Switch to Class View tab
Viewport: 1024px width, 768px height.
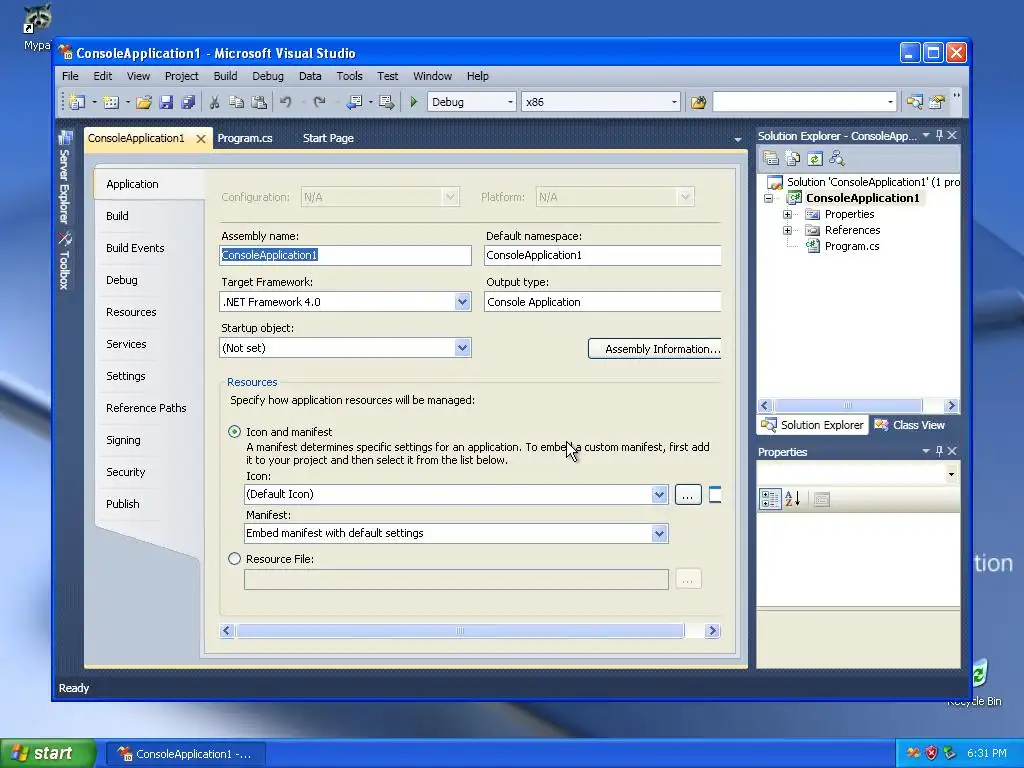tap(910, 425)
